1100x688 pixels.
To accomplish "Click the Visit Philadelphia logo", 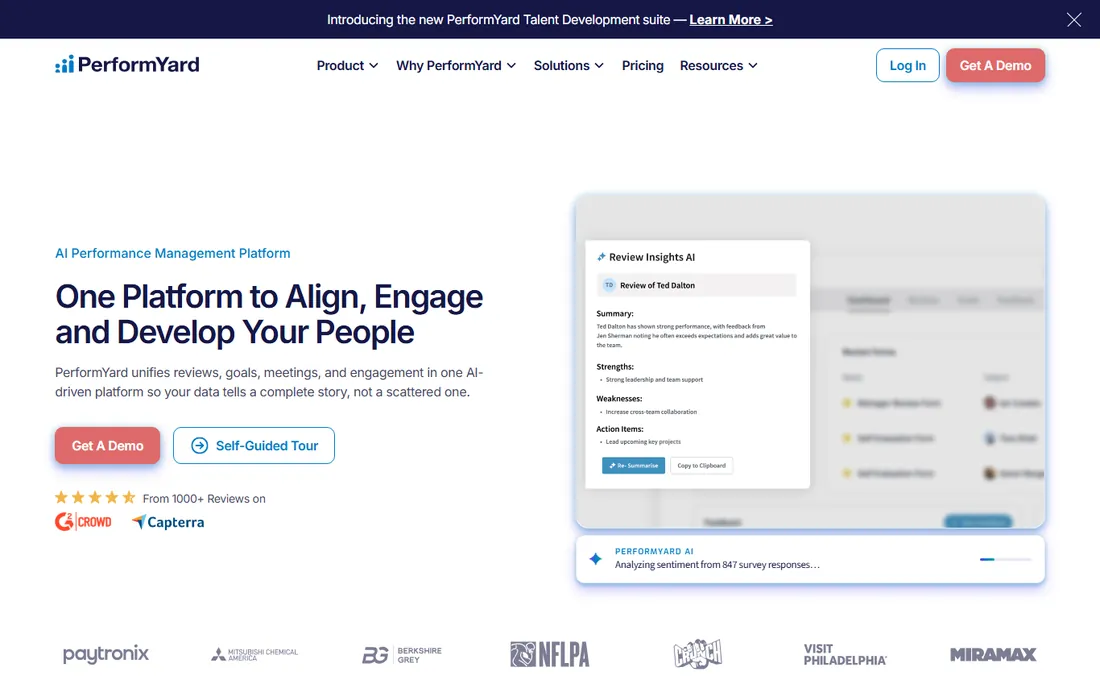I will (x=845, y=654).
